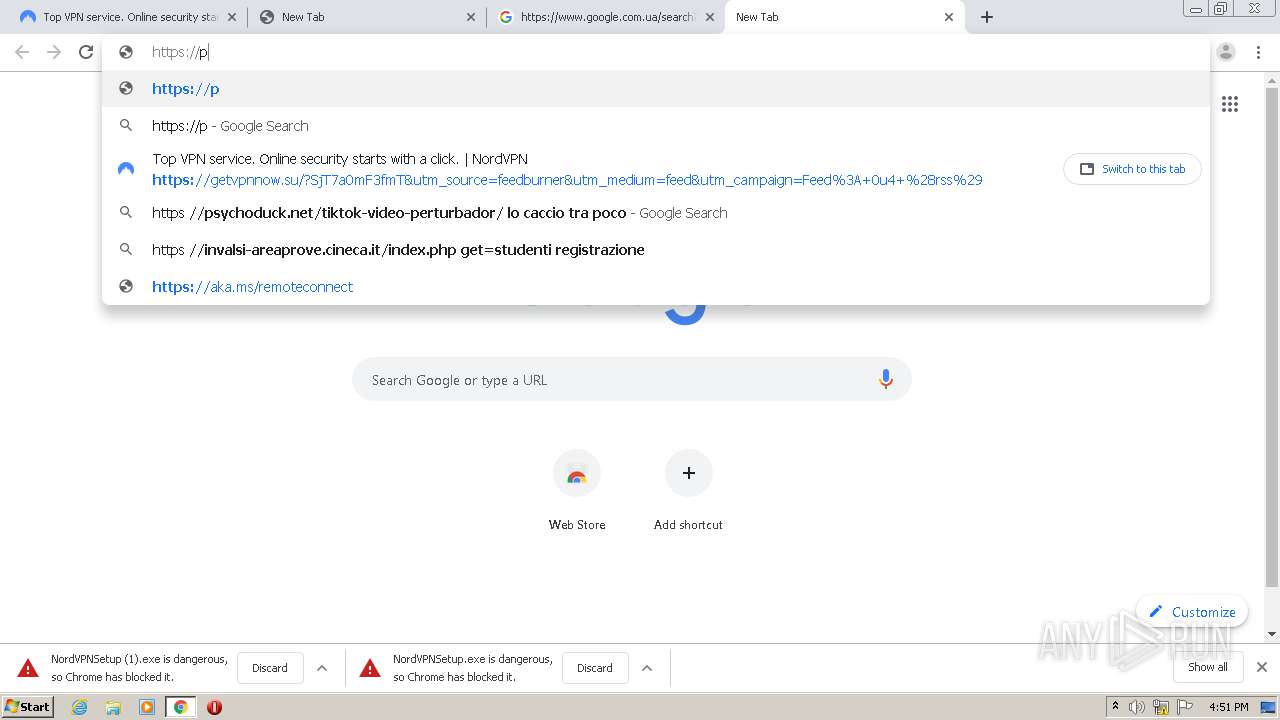Close the Top VPN service tab
This screenshot has width=1280, height=720.
click(x=232, y=17)
